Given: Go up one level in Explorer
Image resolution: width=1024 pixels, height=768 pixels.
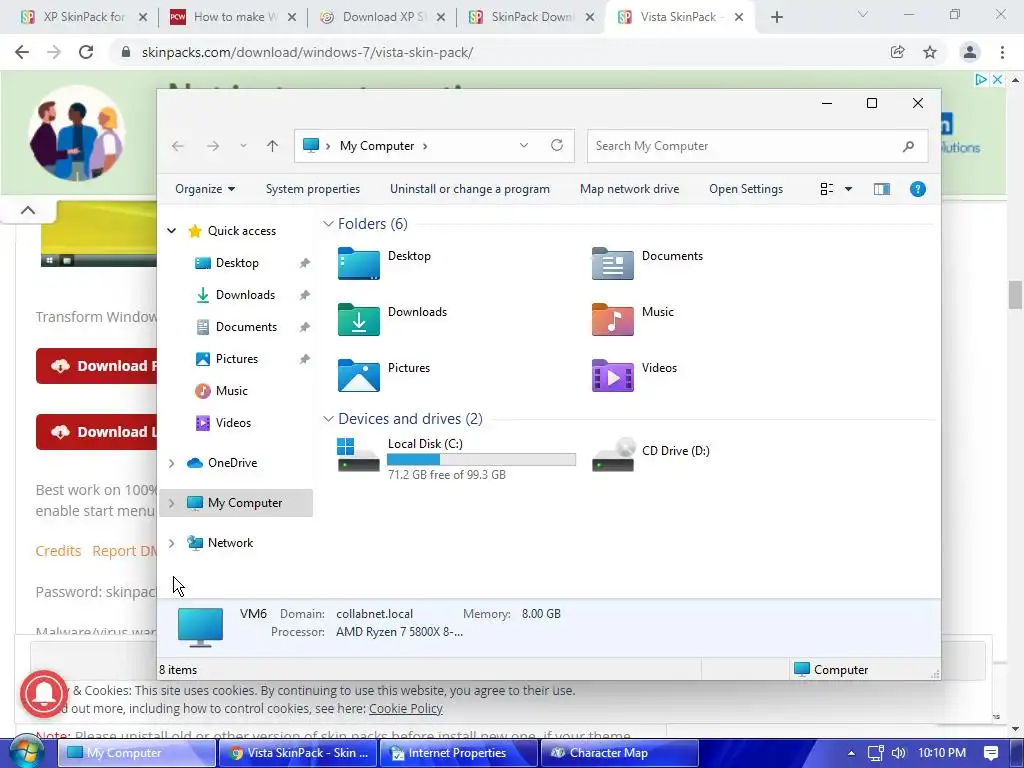Looking at the screenshot, I should 272,146.
